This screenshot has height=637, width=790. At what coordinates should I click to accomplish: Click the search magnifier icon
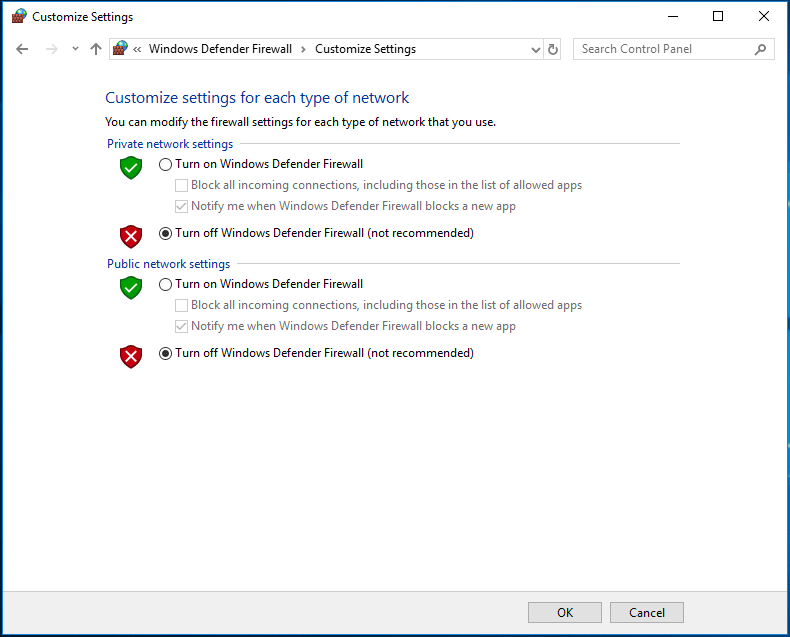click(x=760, y=49)
